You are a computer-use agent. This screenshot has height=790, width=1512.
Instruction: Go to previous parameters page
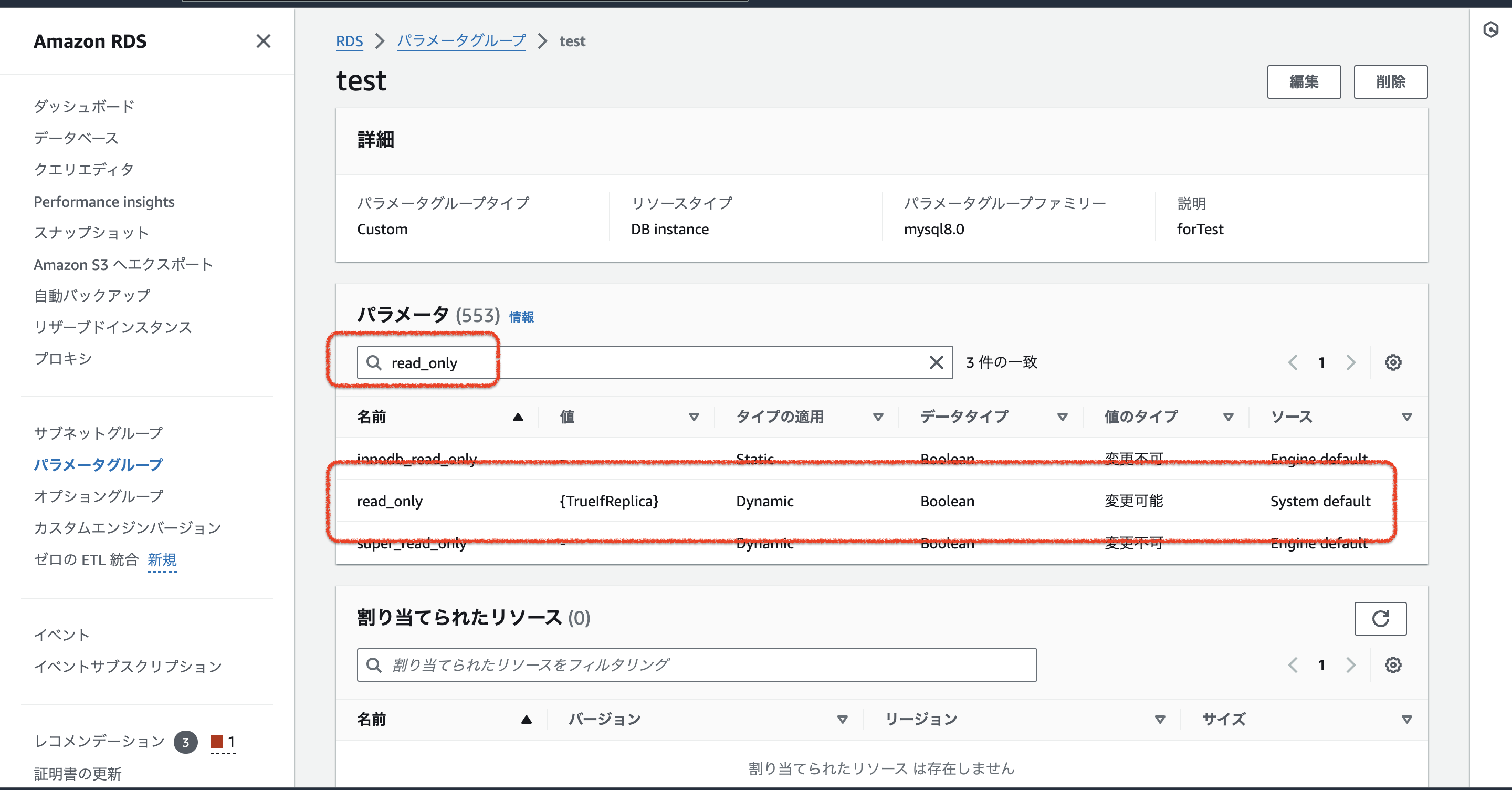pos(1293,362)
